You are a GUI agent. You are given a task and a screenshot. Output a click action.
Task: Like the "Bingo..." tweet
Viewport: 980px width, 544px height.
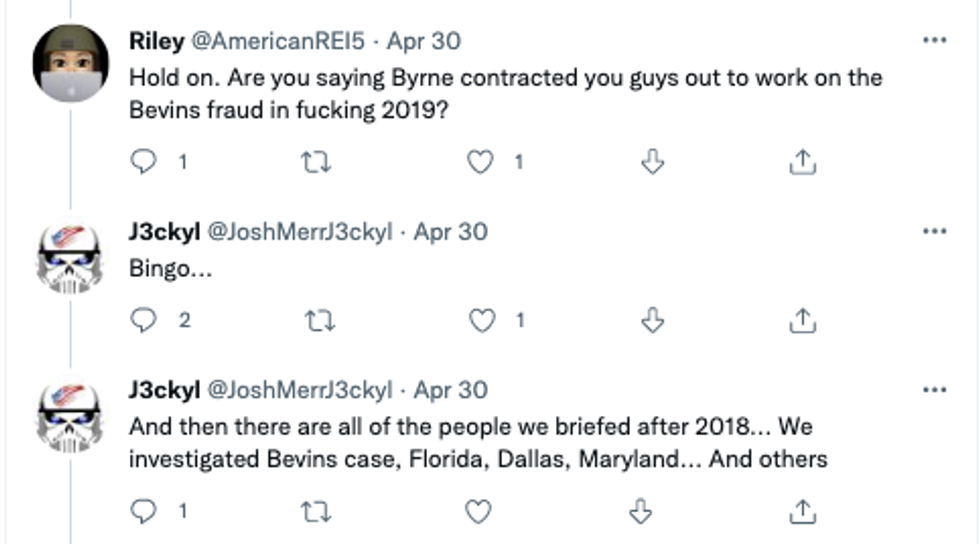coord(481,319)
